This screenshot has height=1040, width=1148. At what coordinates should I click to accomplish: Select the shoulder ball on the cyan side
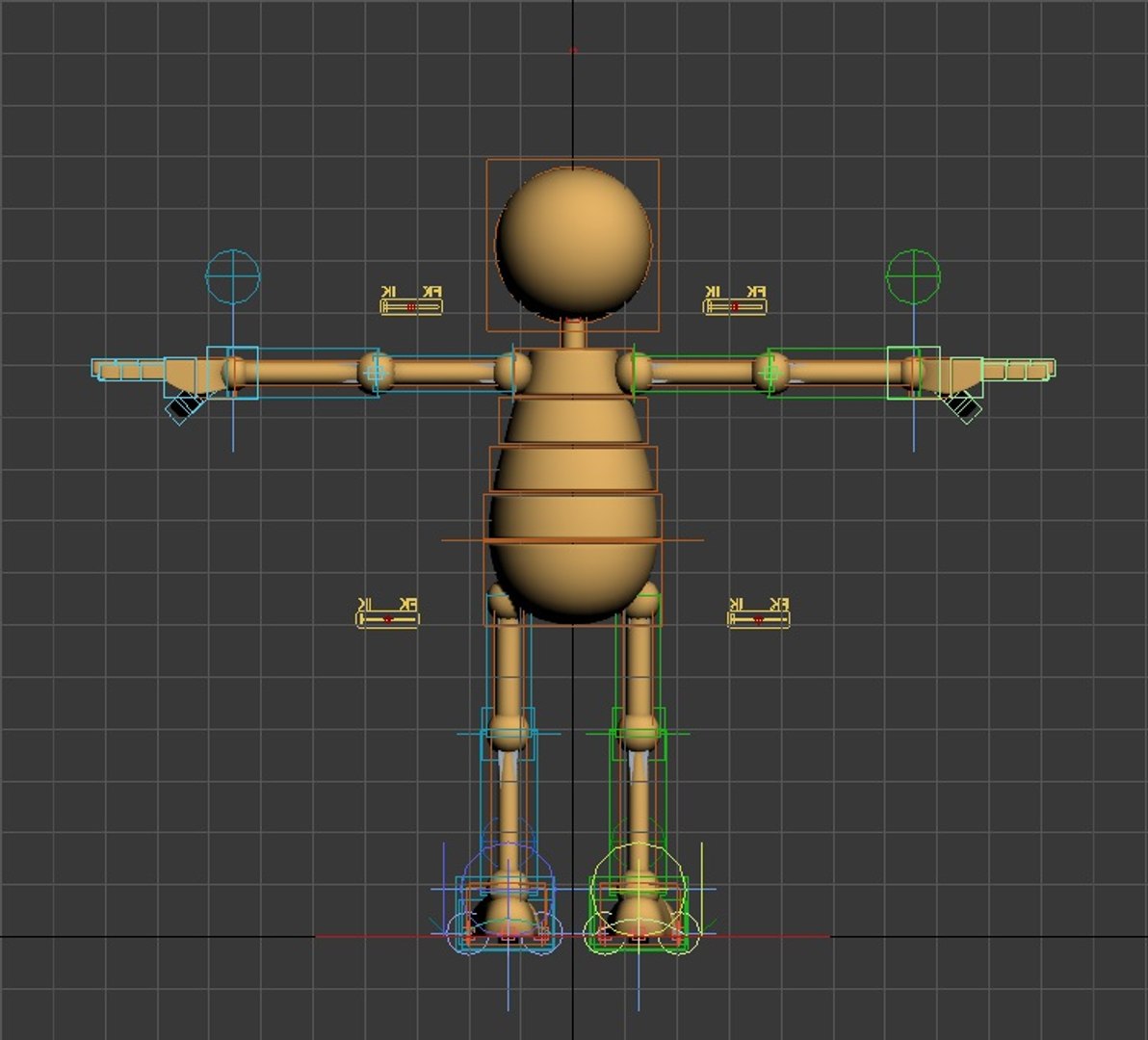pyautogui.click(x=512, y=371)
